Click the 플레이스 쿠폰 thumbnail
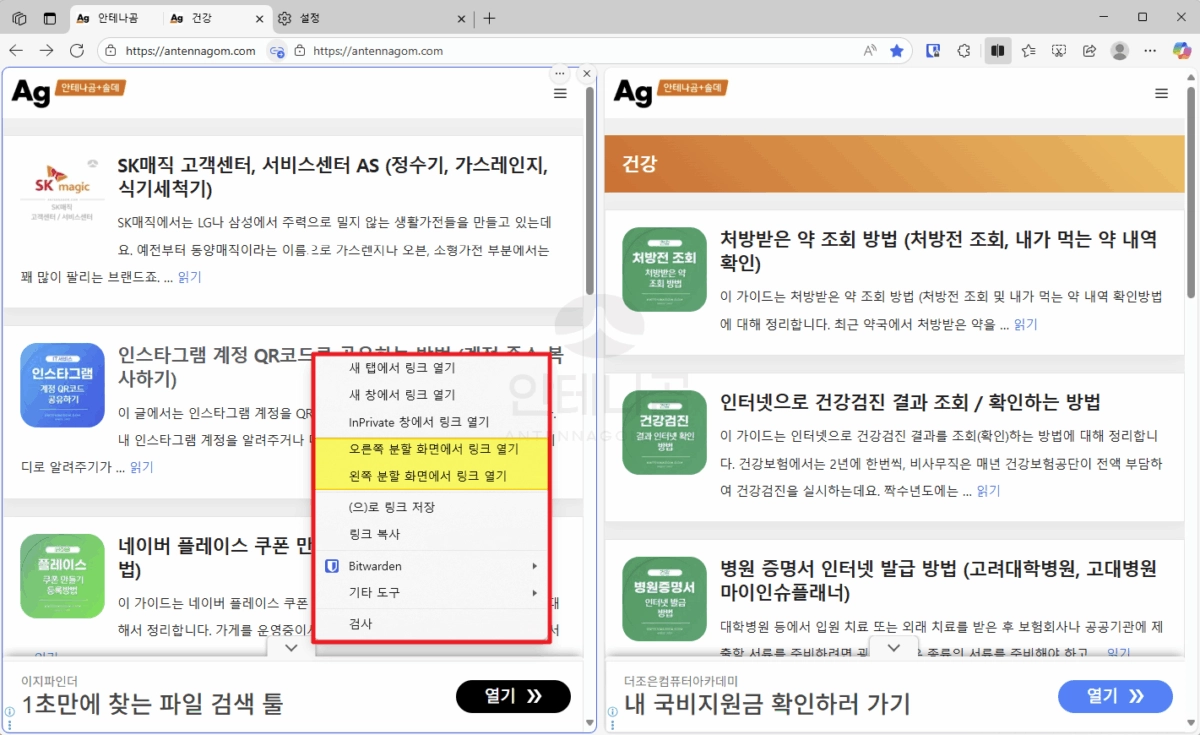The image size is (1200, 735). [x=62, y=575]
